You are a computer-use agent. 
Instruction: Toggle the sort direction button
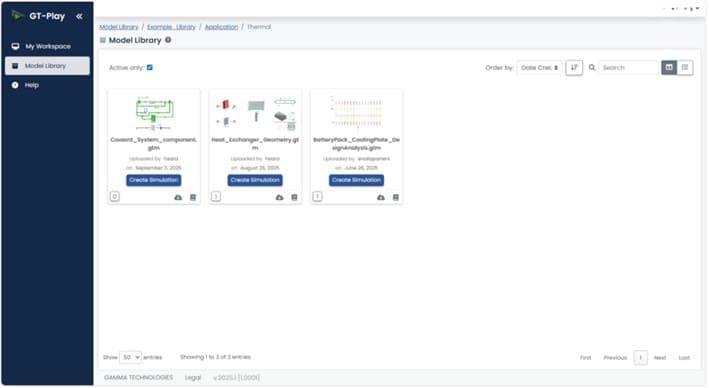[574, 68]
